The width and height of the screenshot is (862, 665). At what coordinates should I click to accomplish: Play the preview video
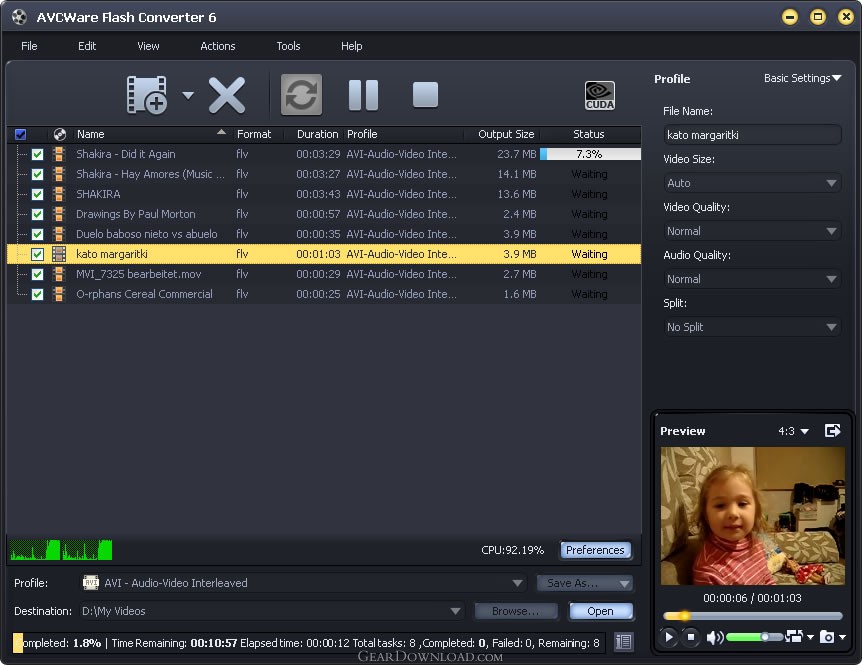coord(668,637)
